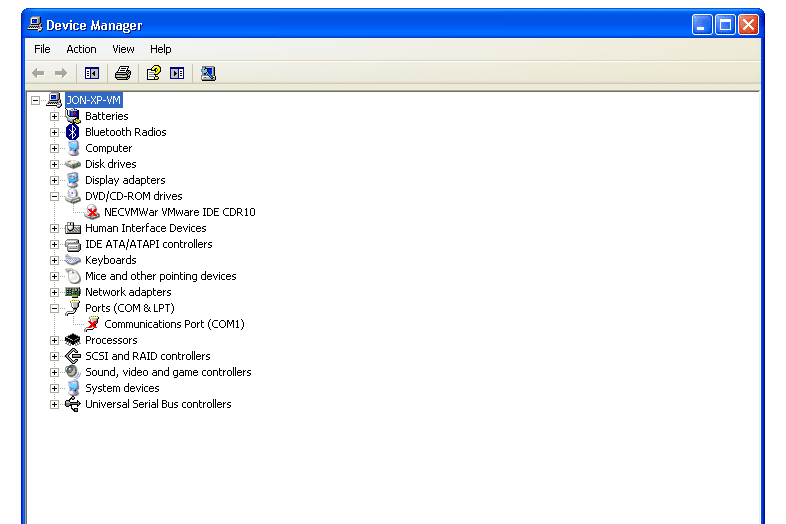
Task: Click the Universal Serial Bus controllers icon
Action: (x=73, y=404)
